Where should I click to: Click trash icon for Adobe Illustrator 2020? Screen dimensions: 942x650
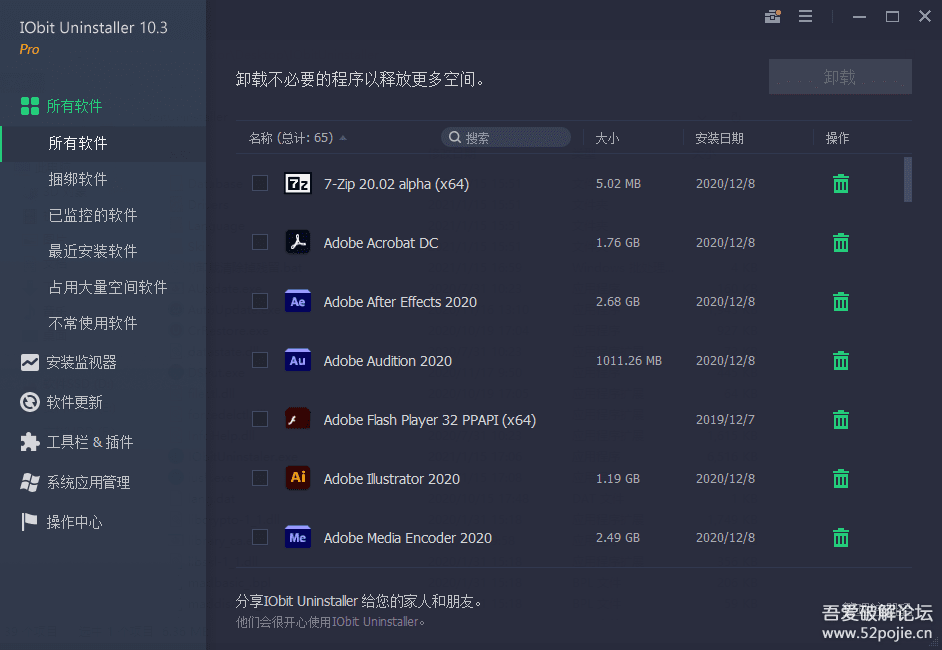(841, 479)
